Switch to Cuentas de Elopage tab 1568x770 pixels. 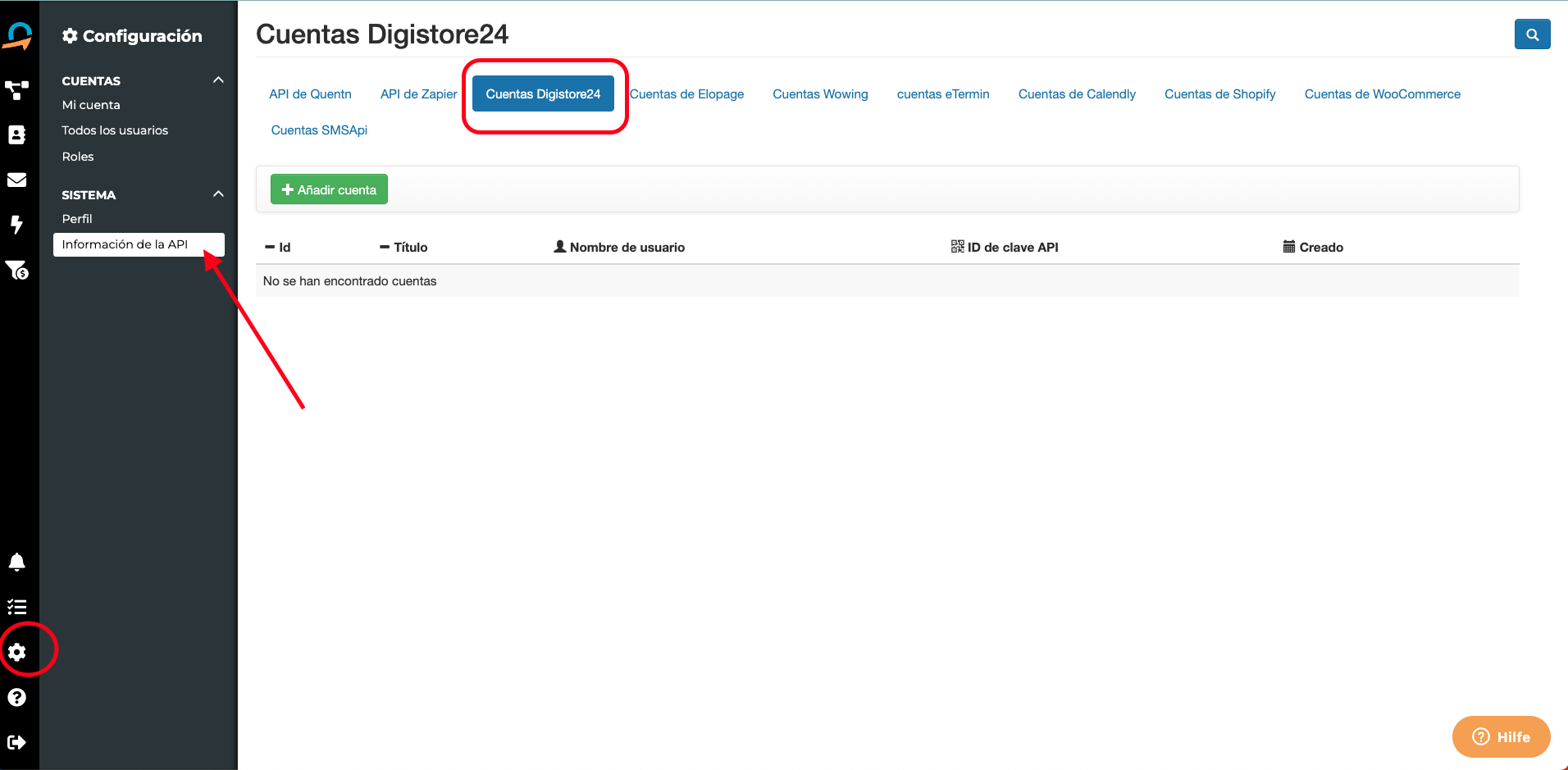click(x=686, y=94)
